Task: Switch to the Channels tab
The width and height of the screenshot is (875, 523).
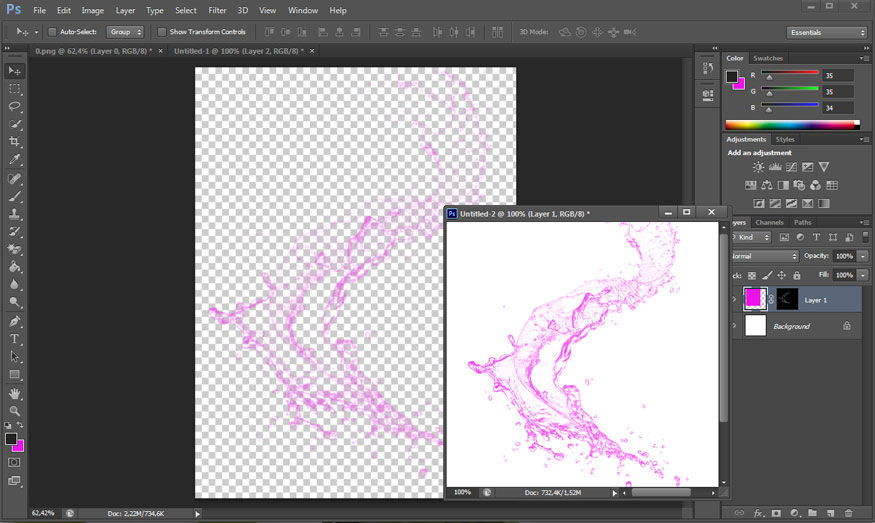Action: 769,222
